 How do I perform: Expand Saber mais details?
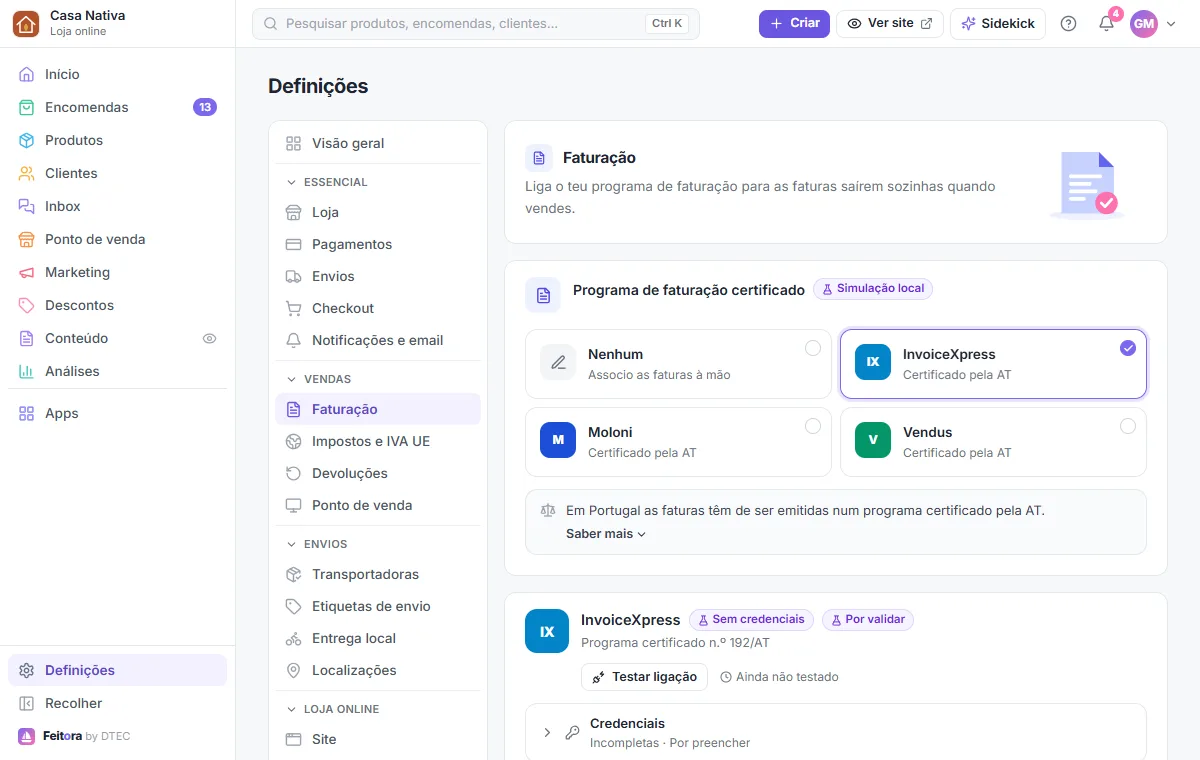coord(606,534)
